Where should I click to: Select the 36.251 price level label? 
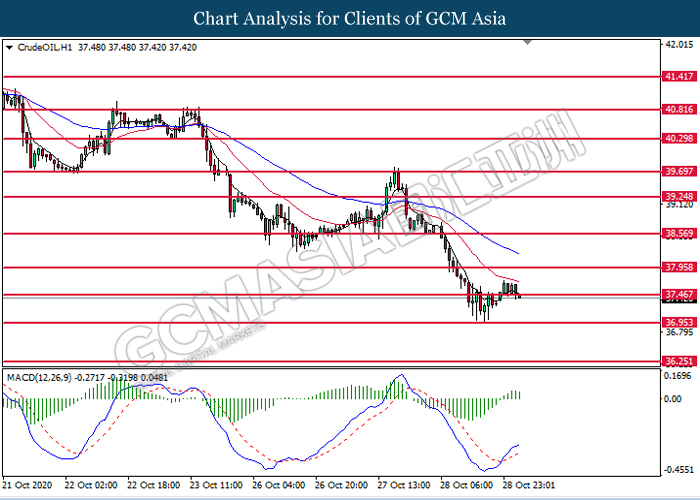(679, 361)
